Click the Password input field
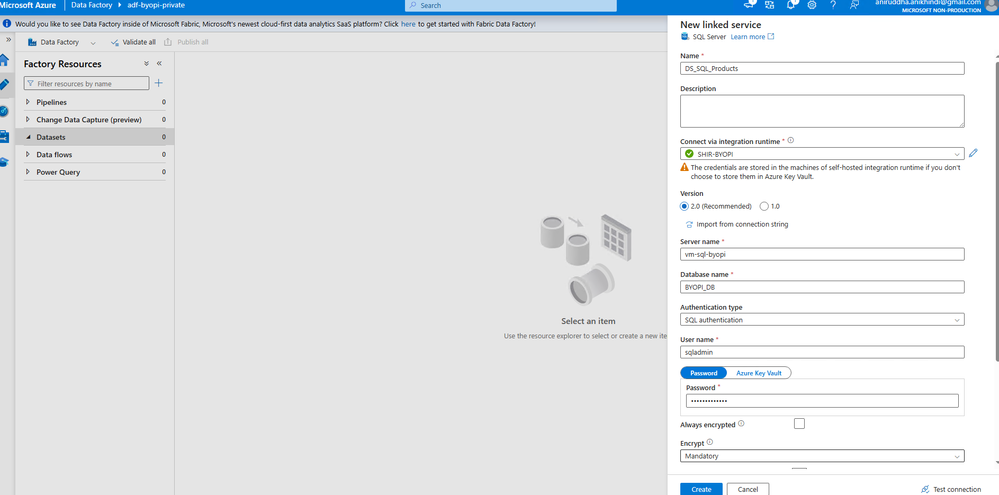The width and height of the screenshot is (999, 495). pyautogui.click(x=822, y=401)
